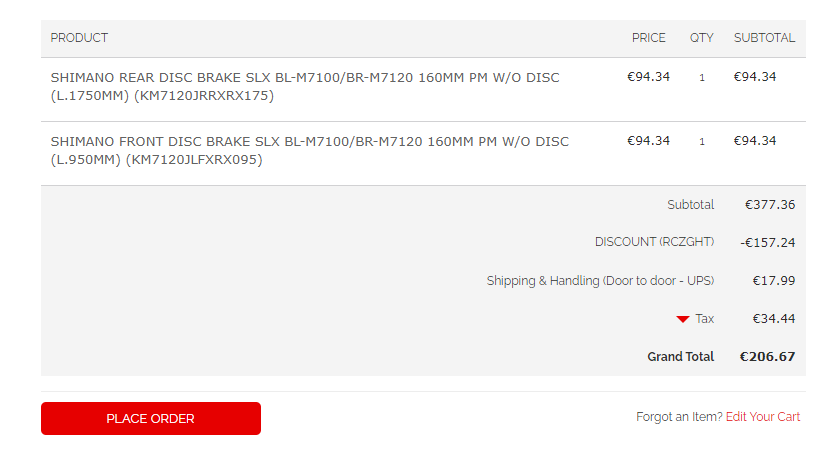The height and width of the screenshot is (459, 834).
Task: Click the red PLACE ORDER button
Action: pos(151,418)
